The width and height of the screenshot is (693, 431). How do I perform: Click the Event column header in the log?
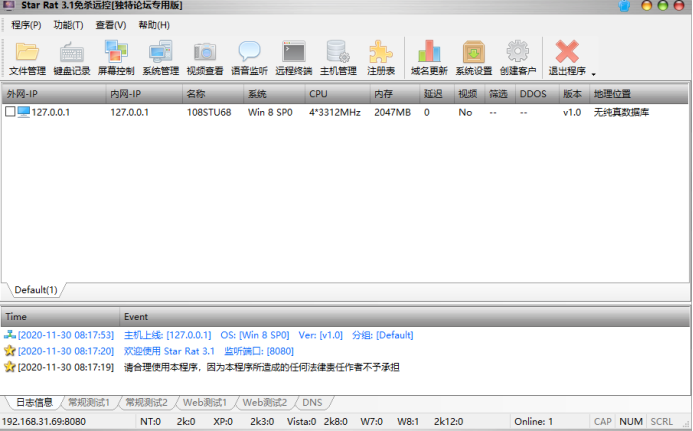(404, 317)
